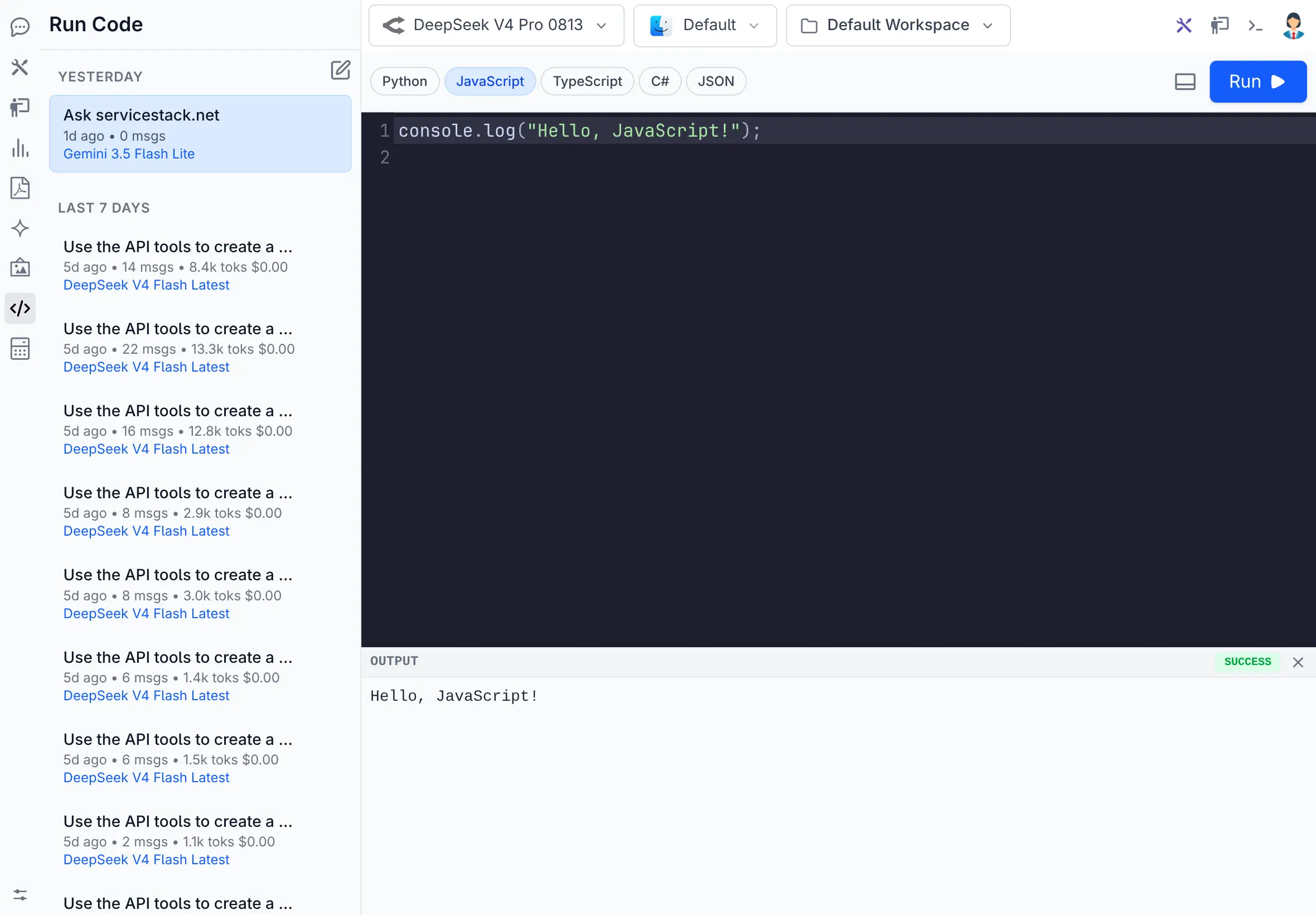The height and width of the screenshot is (915, 1316).
Task: Open the user avatar profile menu
Action: tap(1293, 25)
